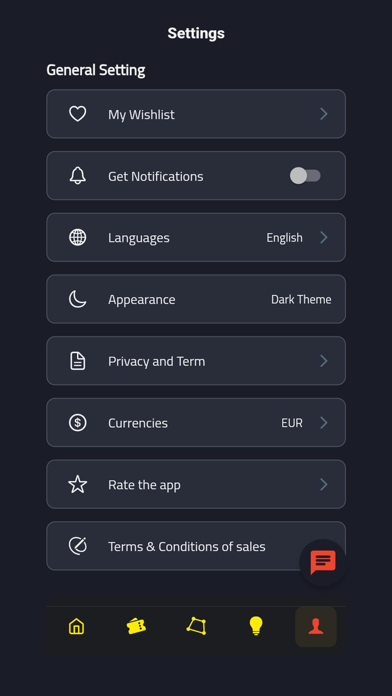This screenshot has height=696, width=392.
Task: Change appearance from Dark Theme
Action: pyautogui.click(x=301, y=299)
